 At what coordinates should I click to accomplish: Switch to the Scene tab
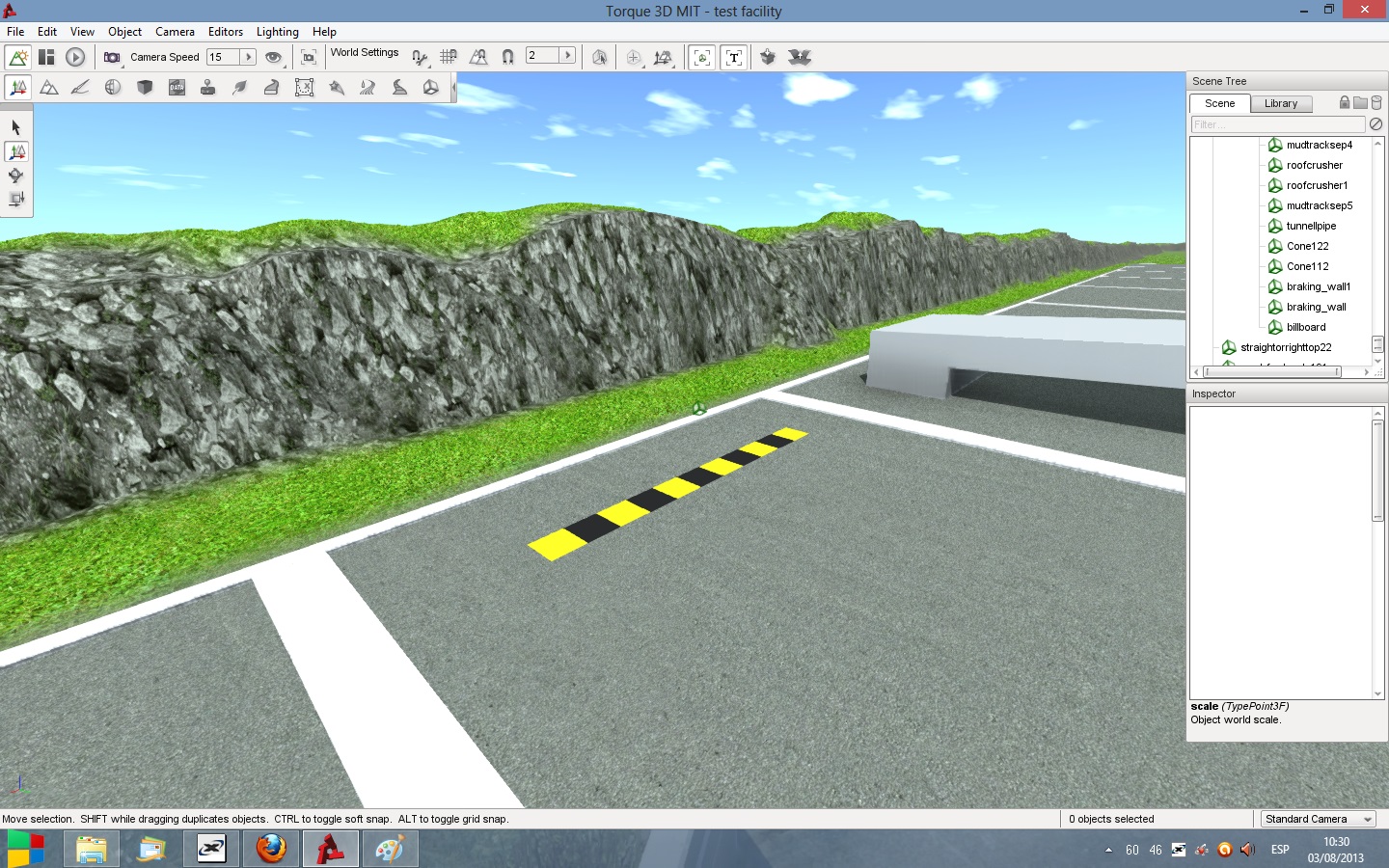1220,103
